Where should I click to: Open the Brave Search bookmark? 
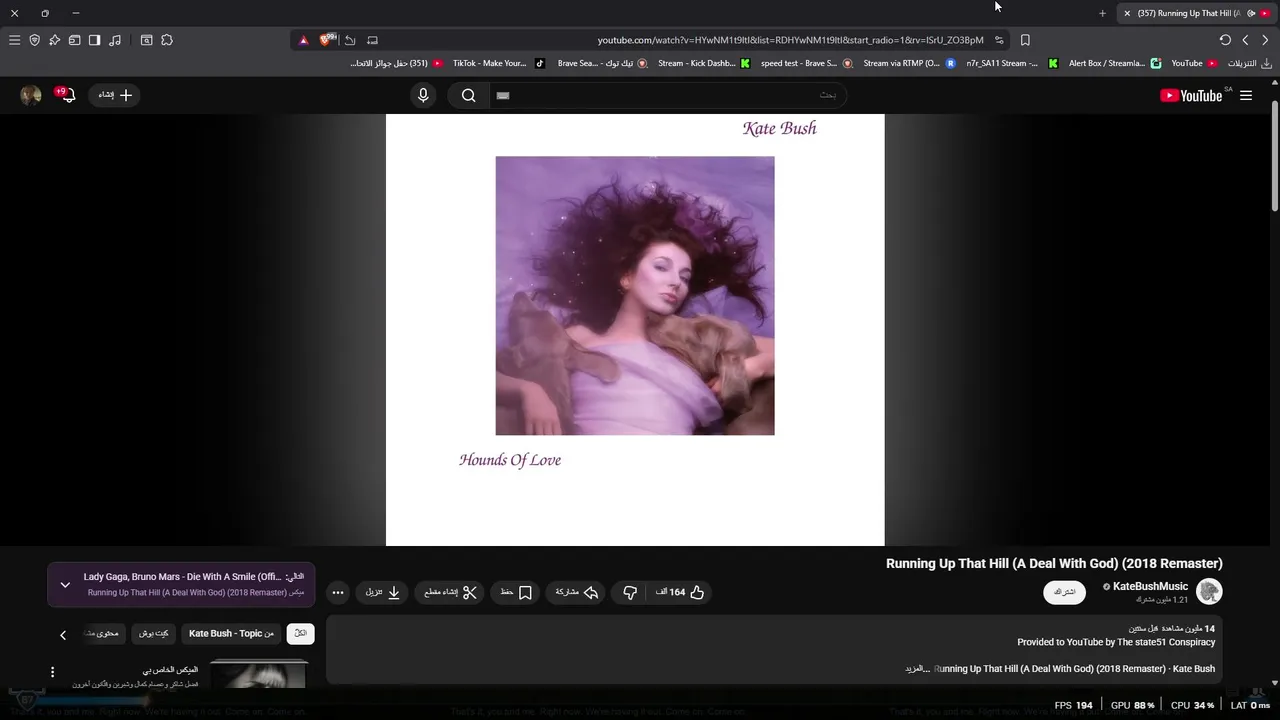(x=602, y=63)
